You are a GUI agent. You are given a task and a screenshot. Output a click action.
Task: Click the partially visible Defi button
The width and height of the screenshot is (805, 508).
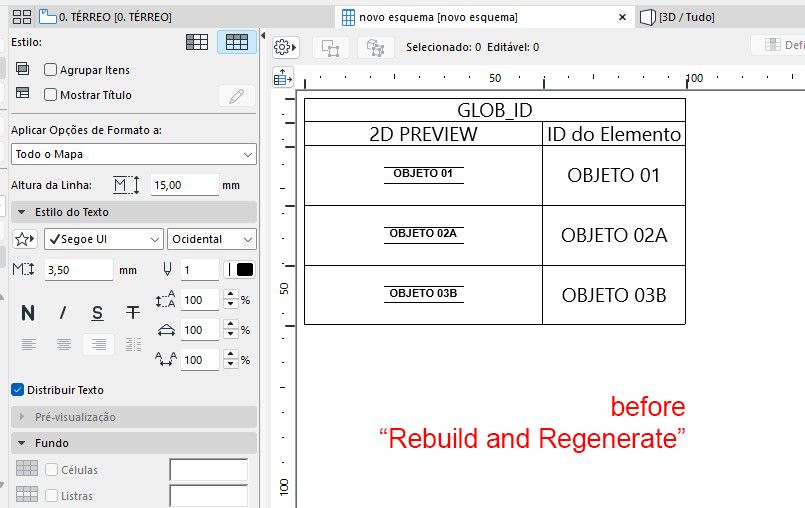point(779,45)
